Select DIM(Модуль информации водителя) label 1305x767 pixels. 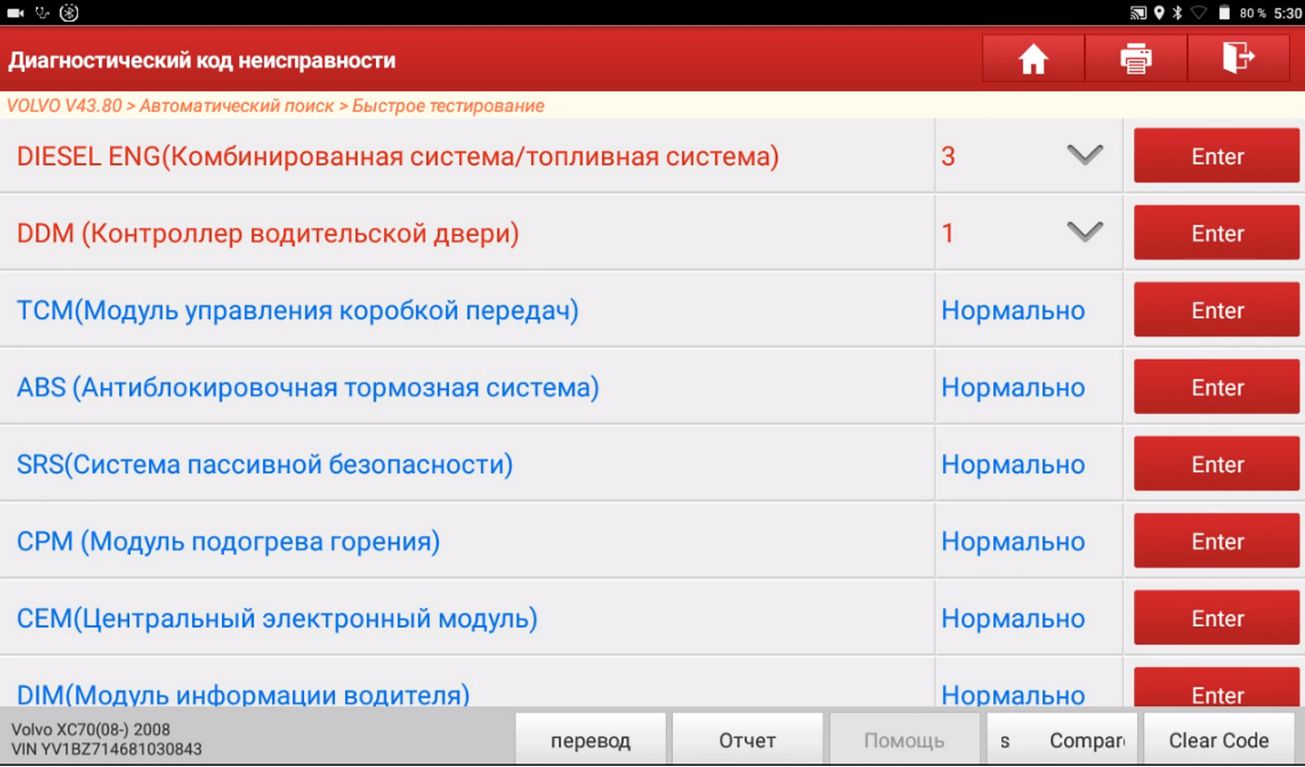coord(243,693)
